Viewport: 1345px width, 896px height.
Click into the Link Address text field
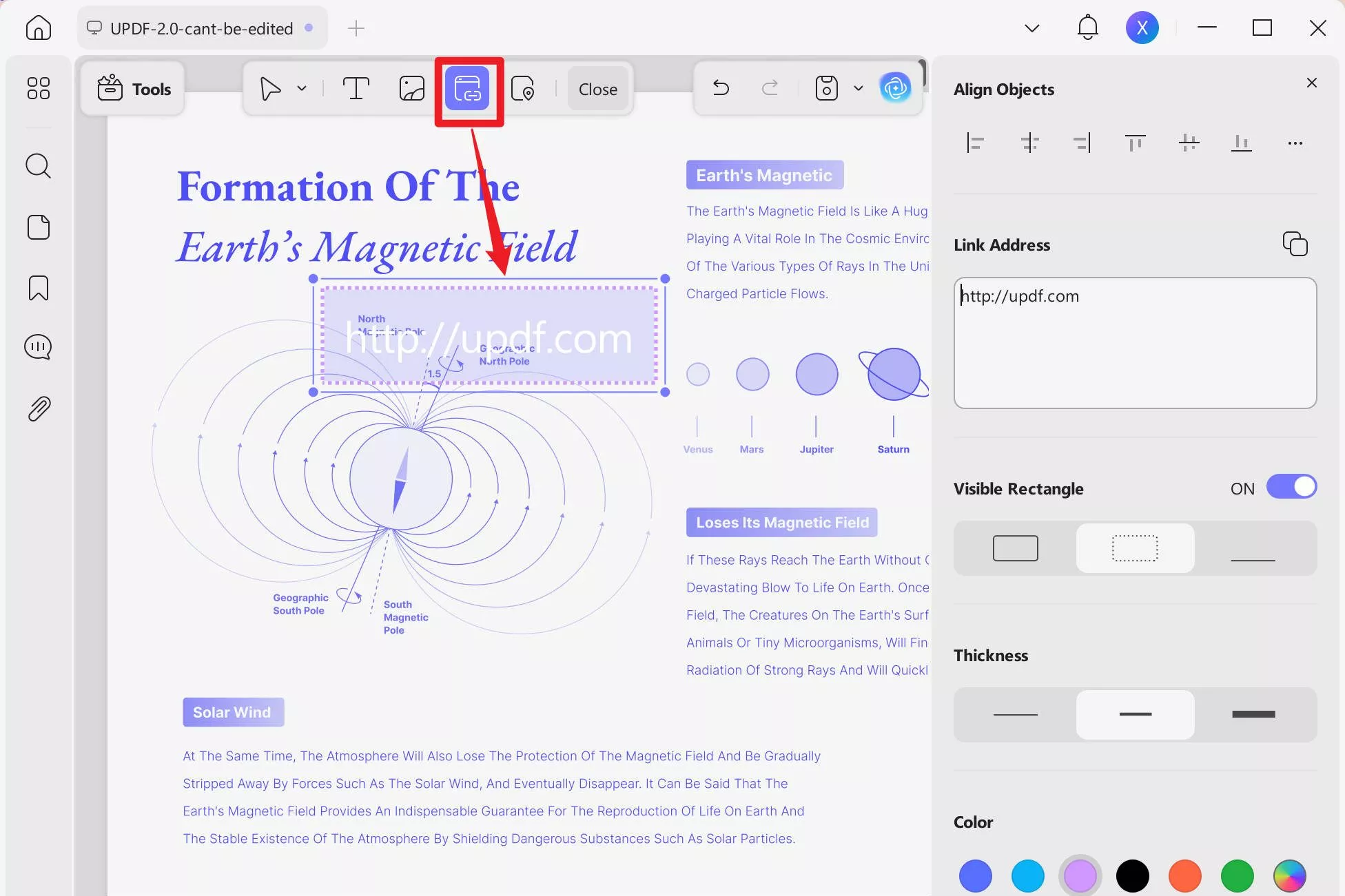coord(1135,343)
